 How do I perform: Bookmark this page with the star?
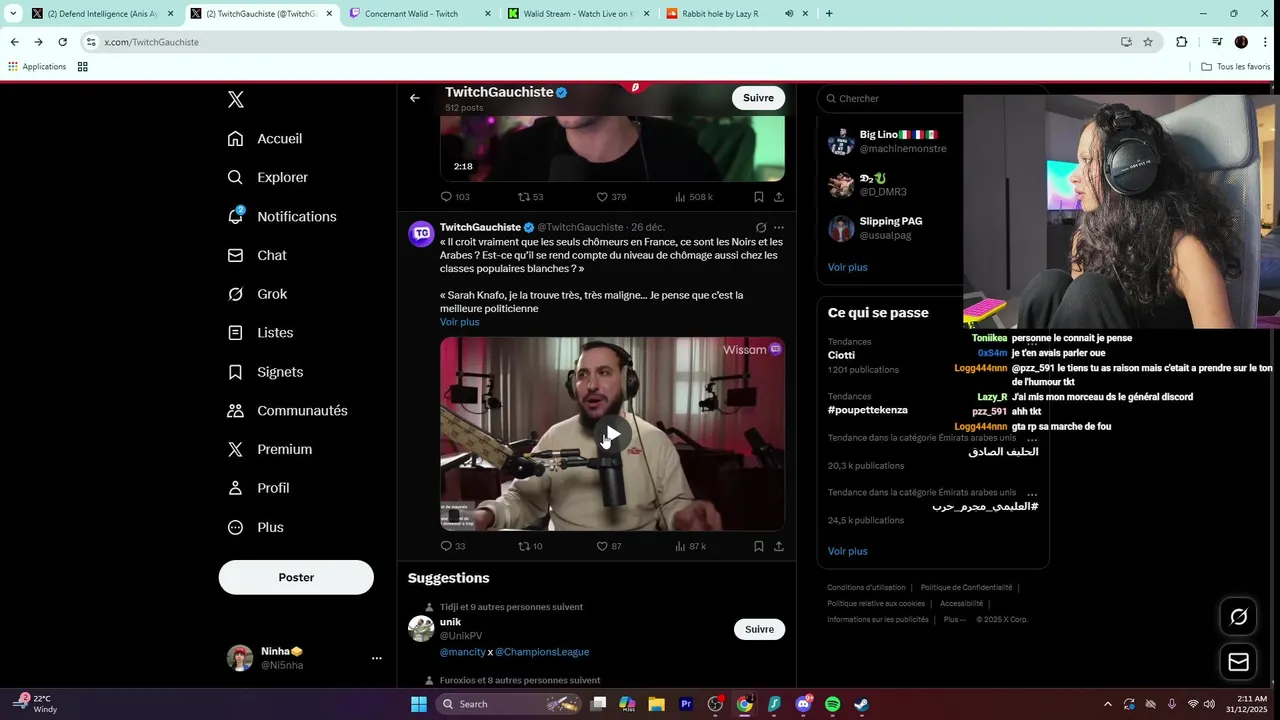click(1148, 42)
